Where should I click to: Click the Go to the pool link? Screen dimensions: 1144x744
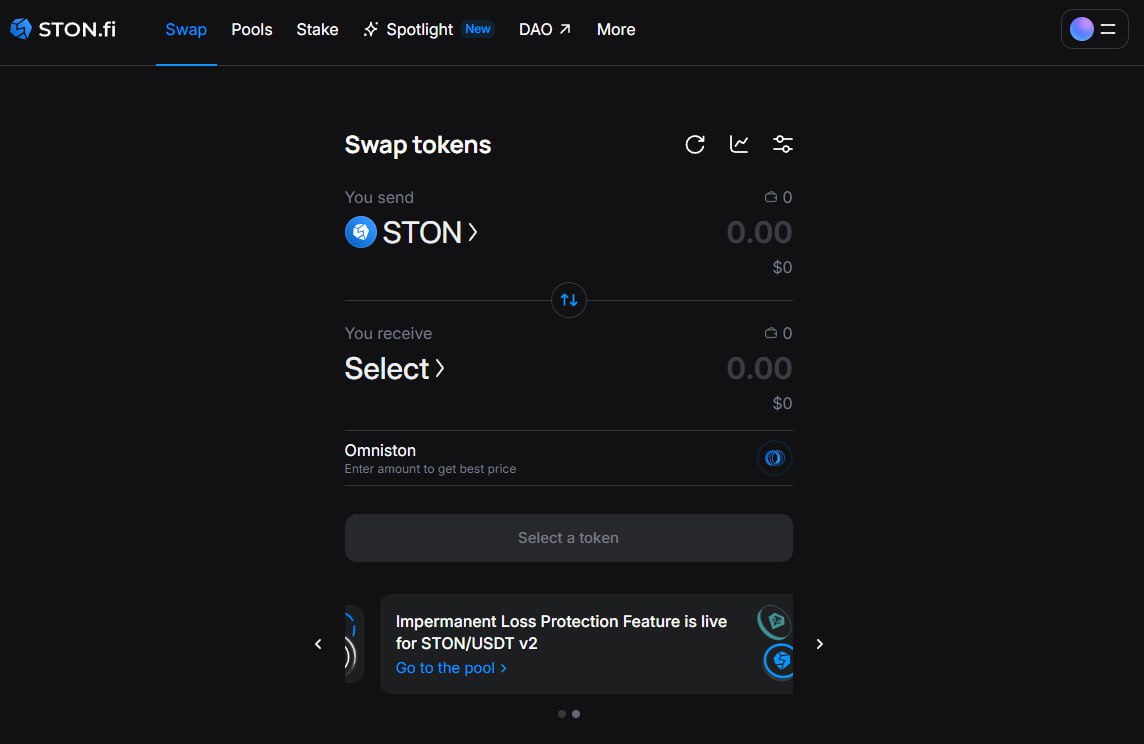pyautogui.click(x=451, y=668)
